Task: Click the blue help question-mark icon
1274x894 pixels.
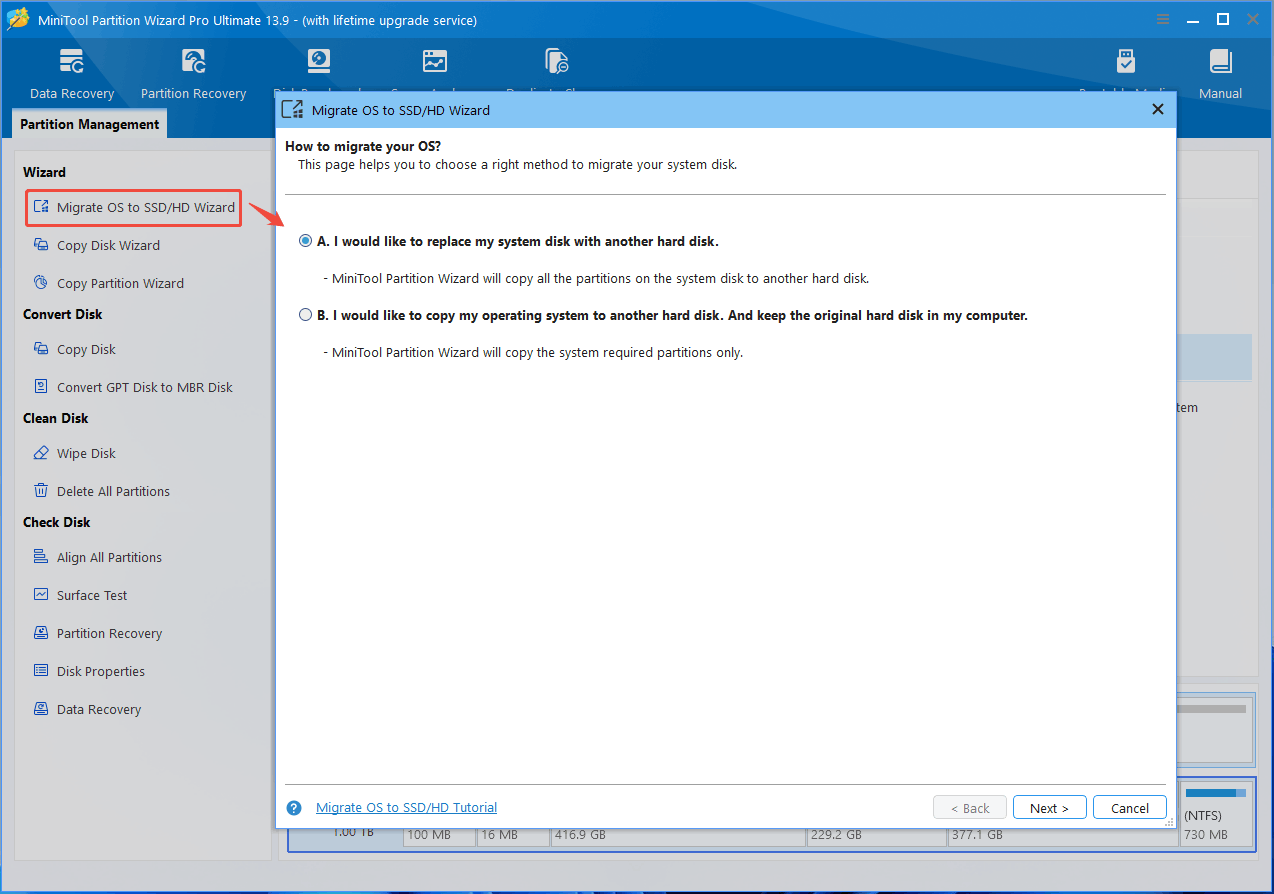Action: tap(294, 808)
